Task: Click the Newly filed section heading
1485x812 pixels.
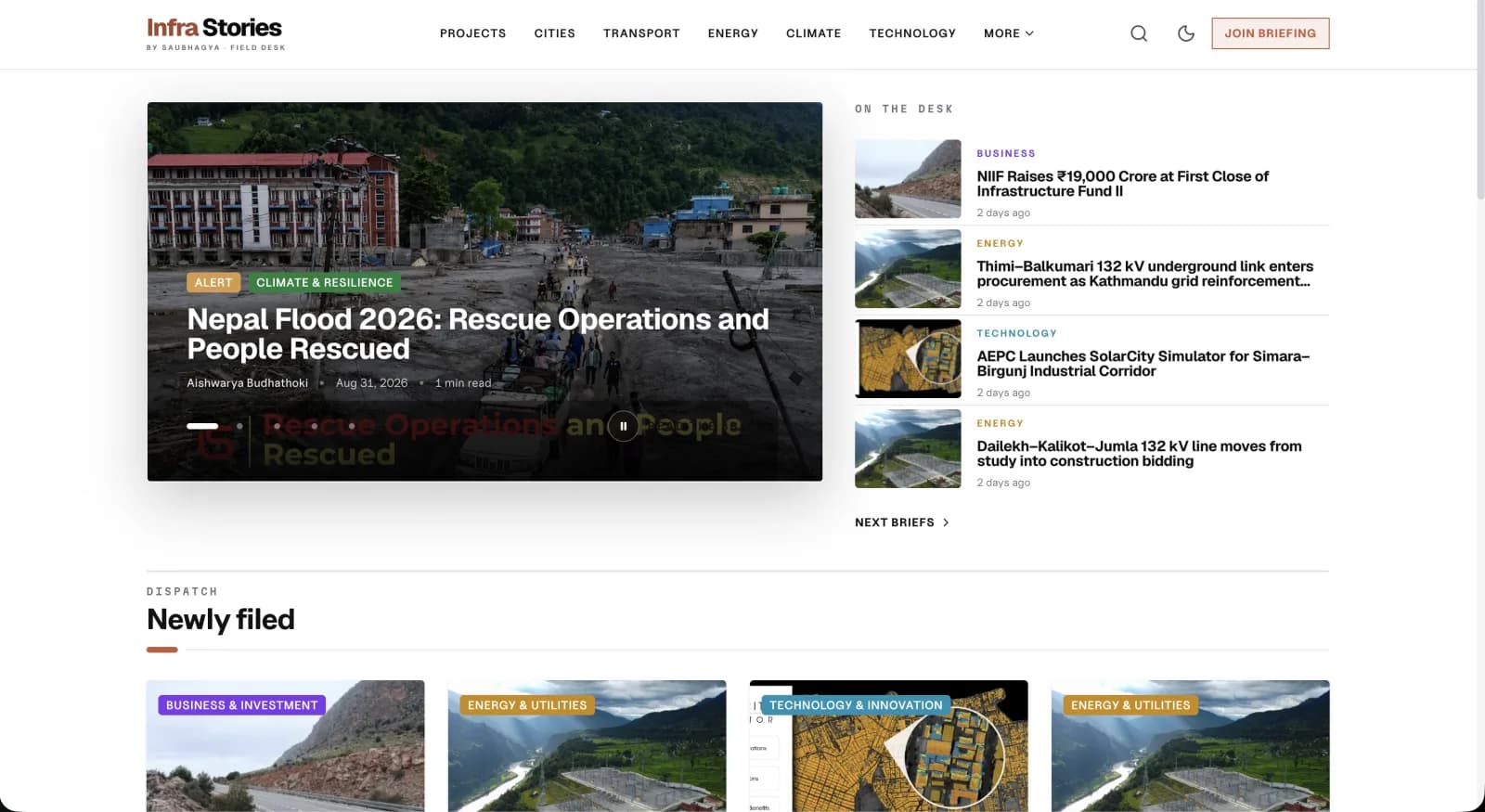Action: [x=221, y=620]
